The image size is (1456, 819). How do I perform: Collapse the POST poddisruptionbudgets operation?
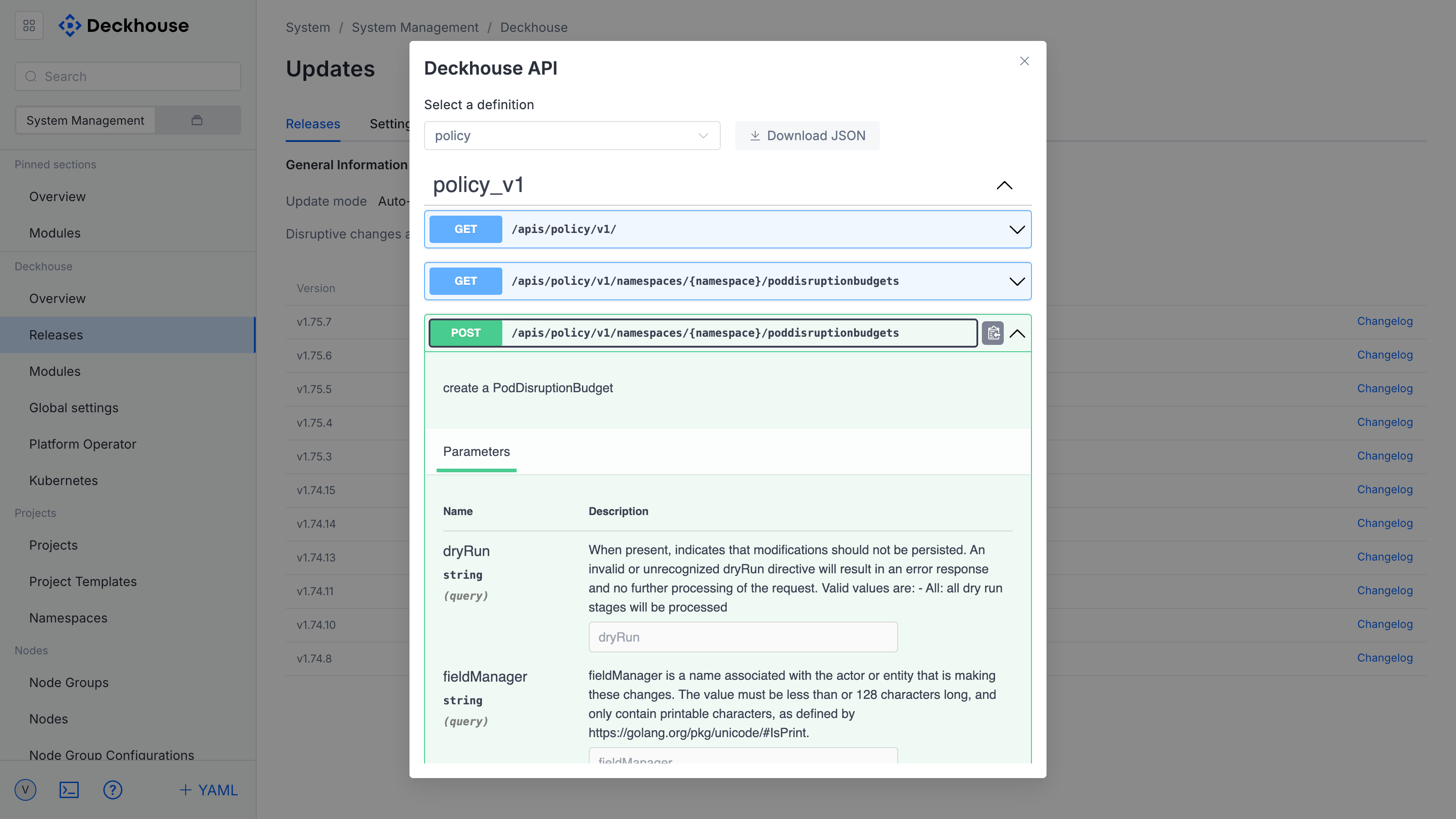[1017, 334]
